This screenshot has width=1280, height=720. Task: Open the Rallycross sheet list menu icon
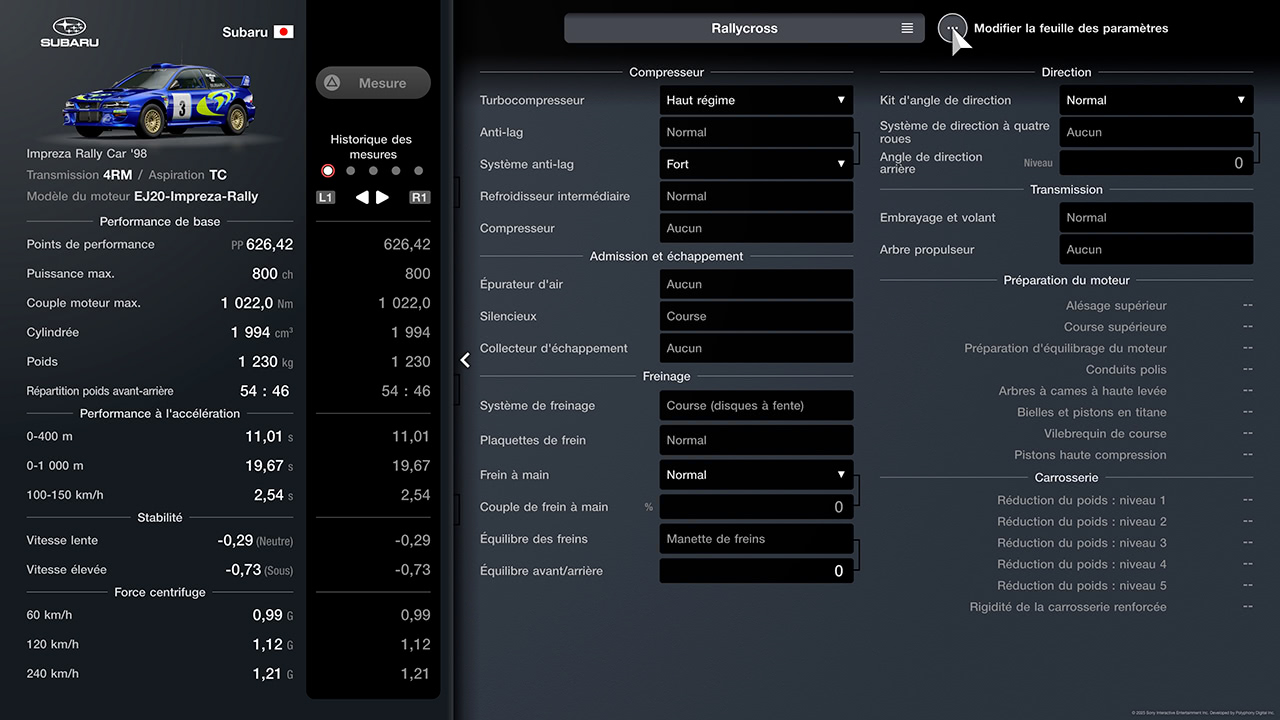[907, 29]
